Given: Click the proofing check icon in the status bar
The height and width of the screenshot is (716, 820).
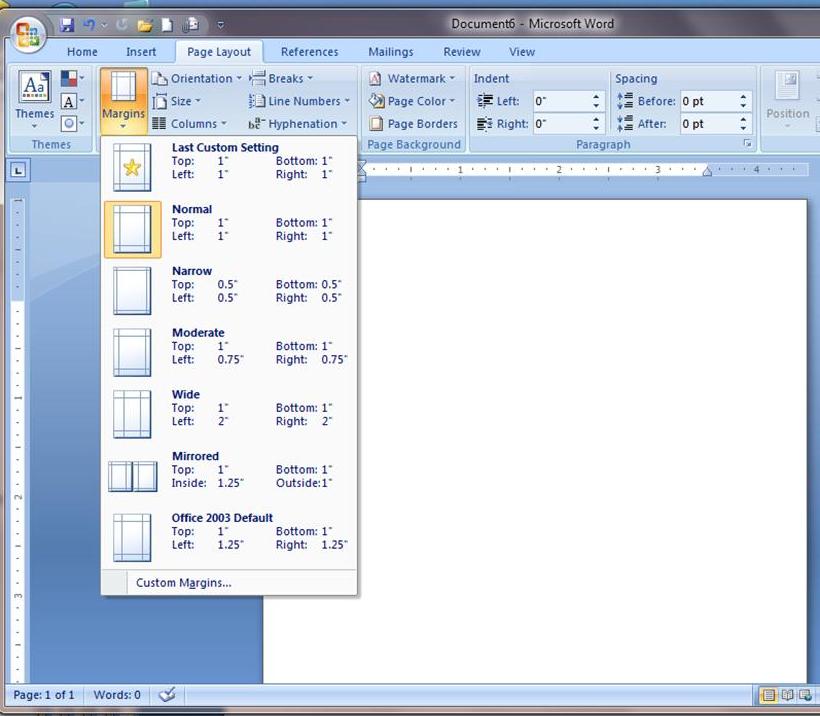Looking at the screenshot, I should tap(167, 695).
